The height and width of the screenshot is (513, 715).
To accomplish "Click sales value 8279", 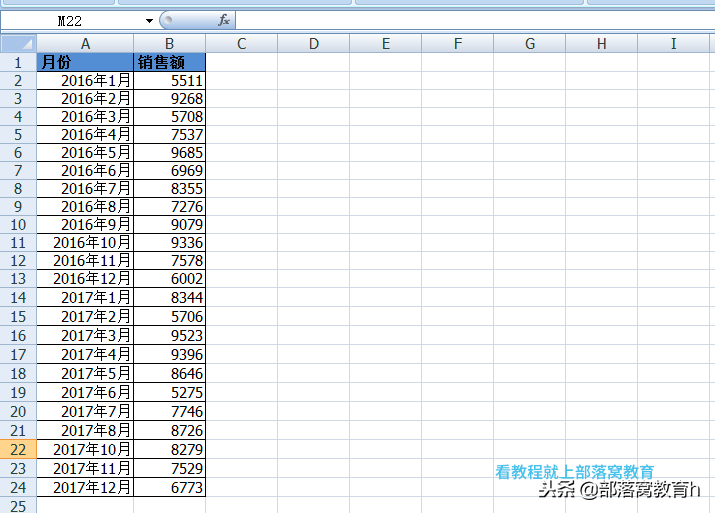I will [170, 449].
